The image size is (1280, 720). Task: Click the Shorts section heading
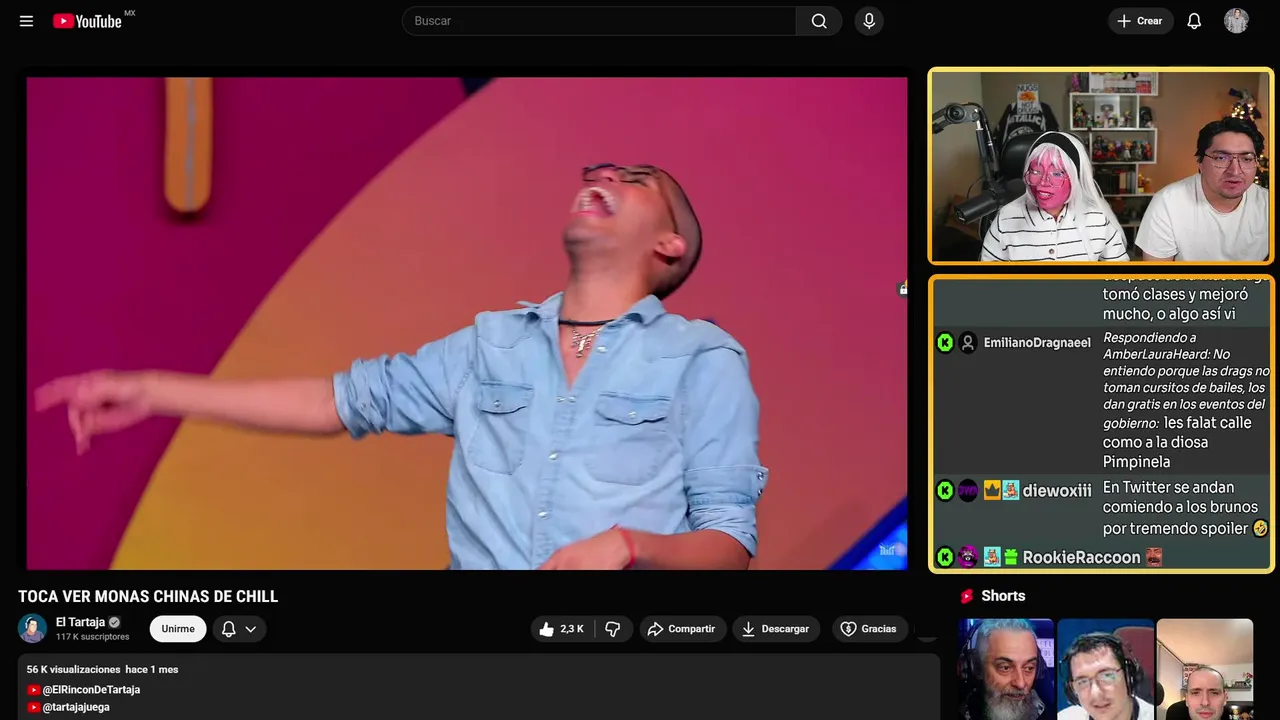click(x=1003, y=596)
